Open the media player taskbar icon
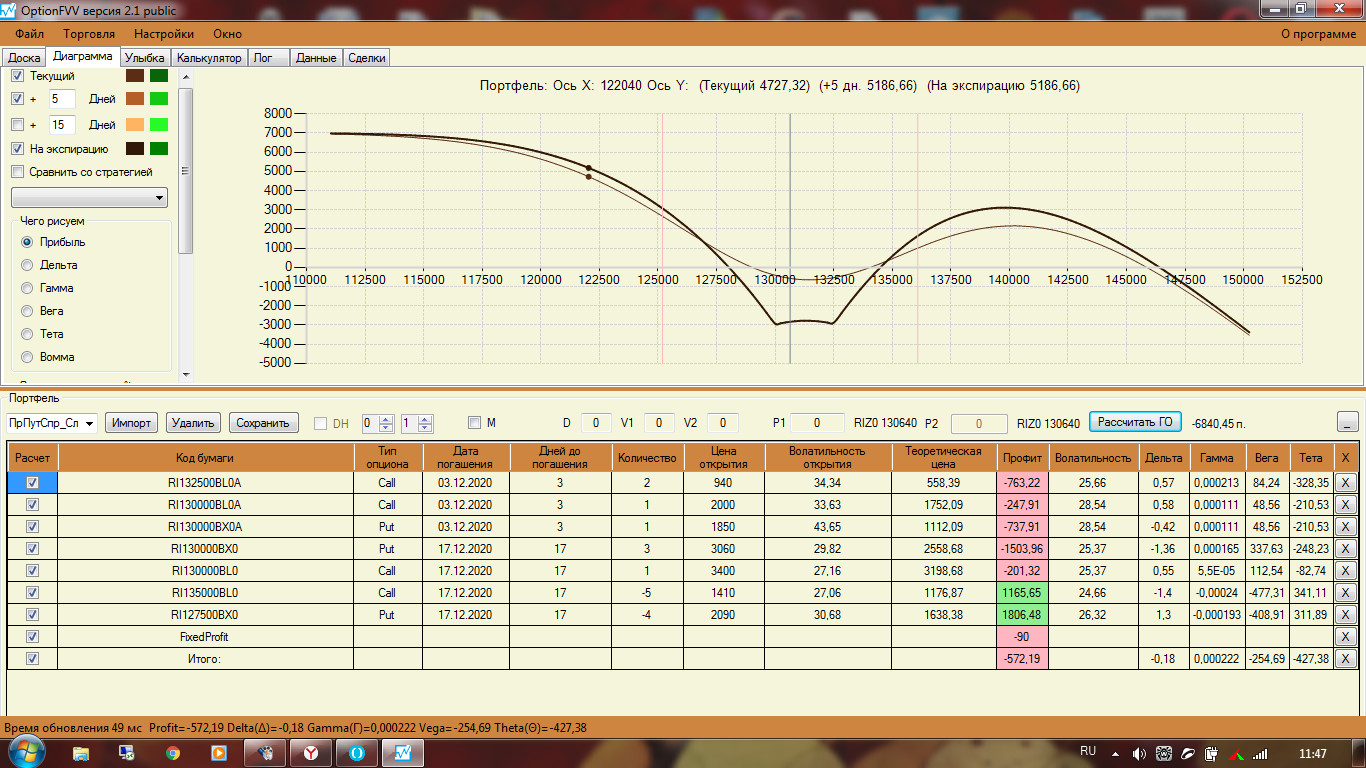The width and height of the screenshot is (1366, 768). (x=219, y=752)
